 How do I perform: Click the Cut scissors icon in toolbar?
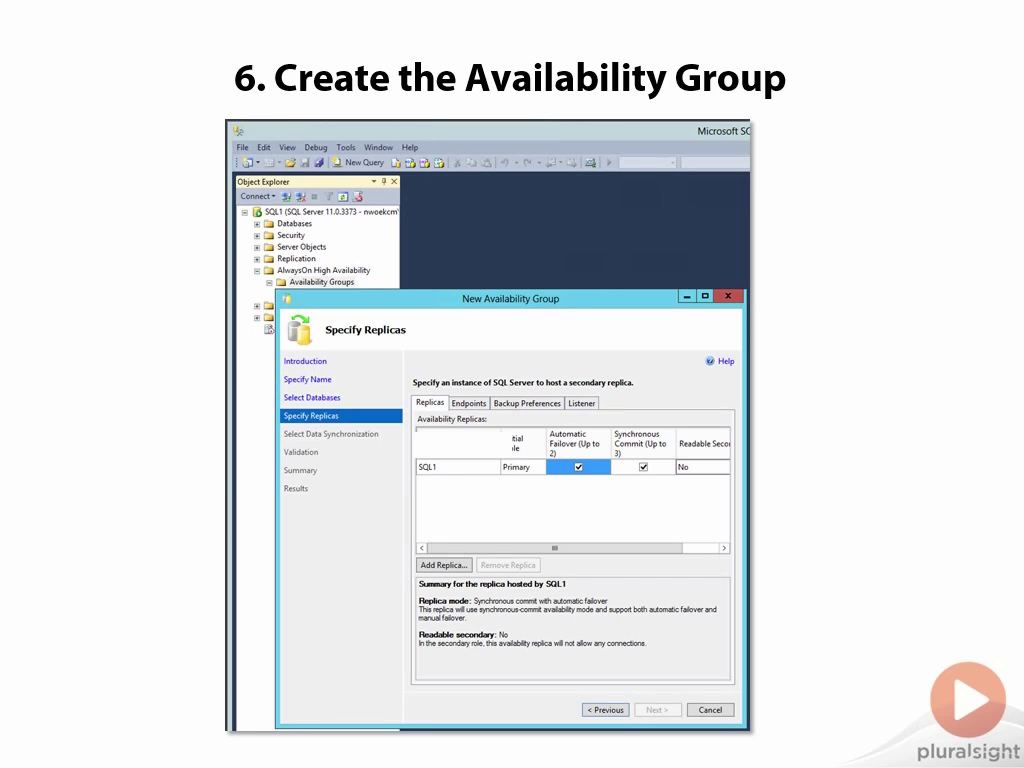coord(457,163)
